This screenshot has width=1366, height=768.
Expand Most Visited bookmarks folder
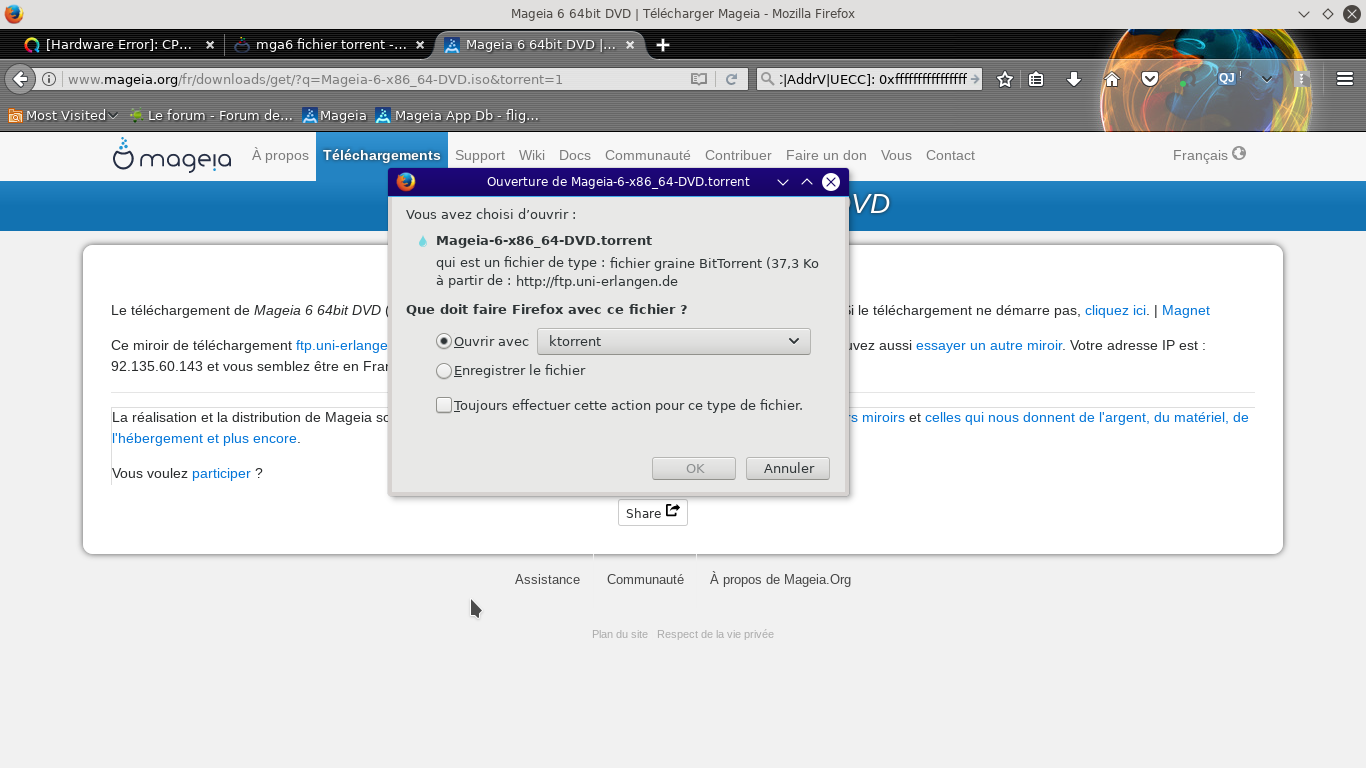[x=63, y=115]
